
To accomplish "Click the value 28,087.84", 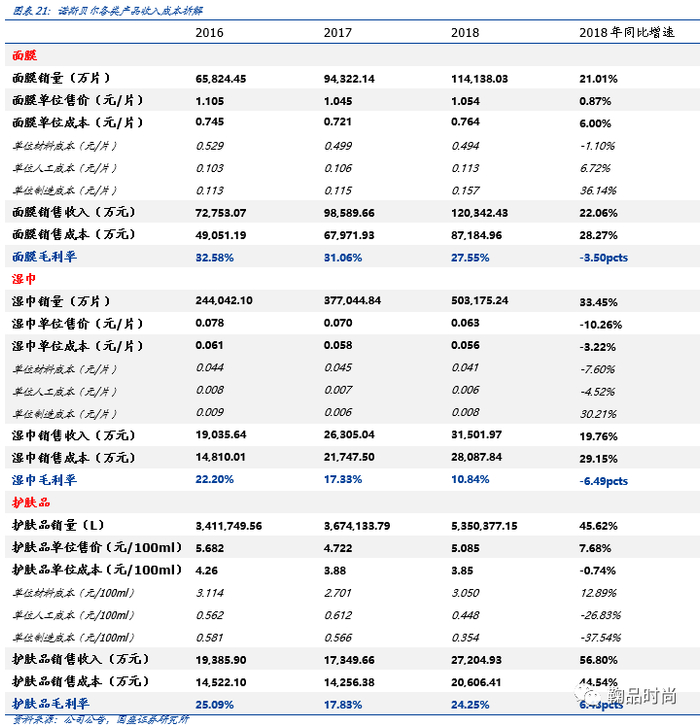I will click(x=477, y=457).
